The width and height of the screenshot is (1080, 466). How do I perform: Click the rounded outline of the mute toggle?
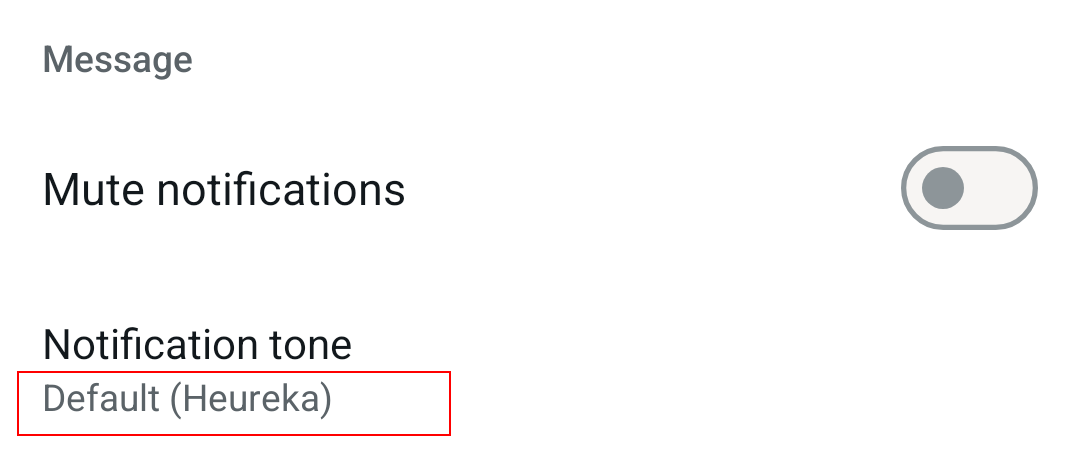click(969, 151)
